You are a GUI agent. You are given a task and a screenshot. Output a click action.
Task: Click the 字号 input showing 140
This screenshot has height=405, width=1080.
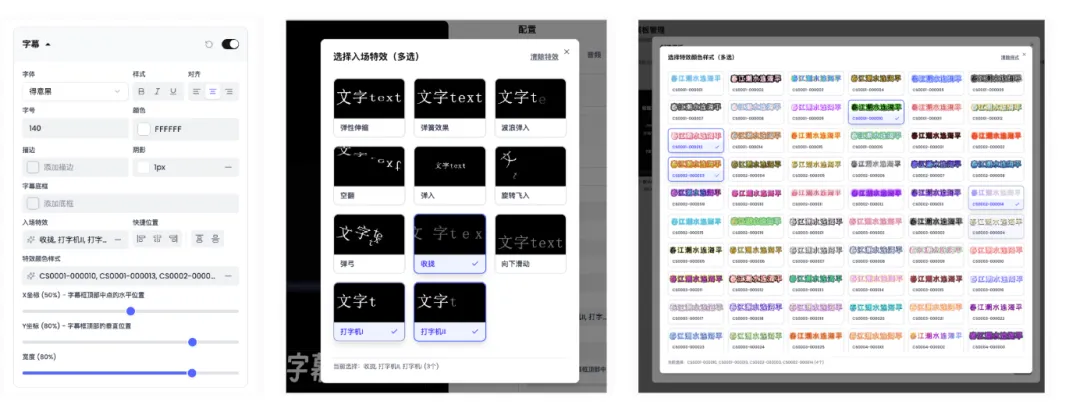(x=75, y=129)
